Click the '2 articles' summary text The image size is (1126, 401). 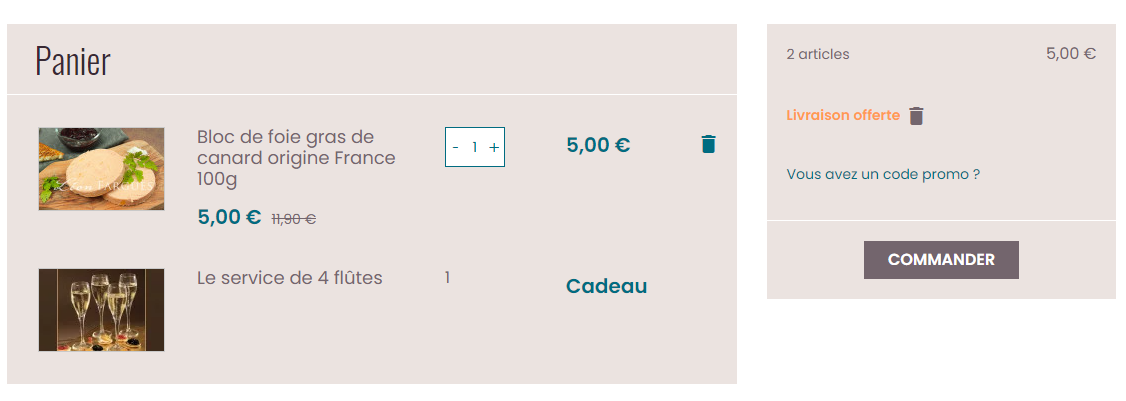pyautogui.click(x=818, y=54)
